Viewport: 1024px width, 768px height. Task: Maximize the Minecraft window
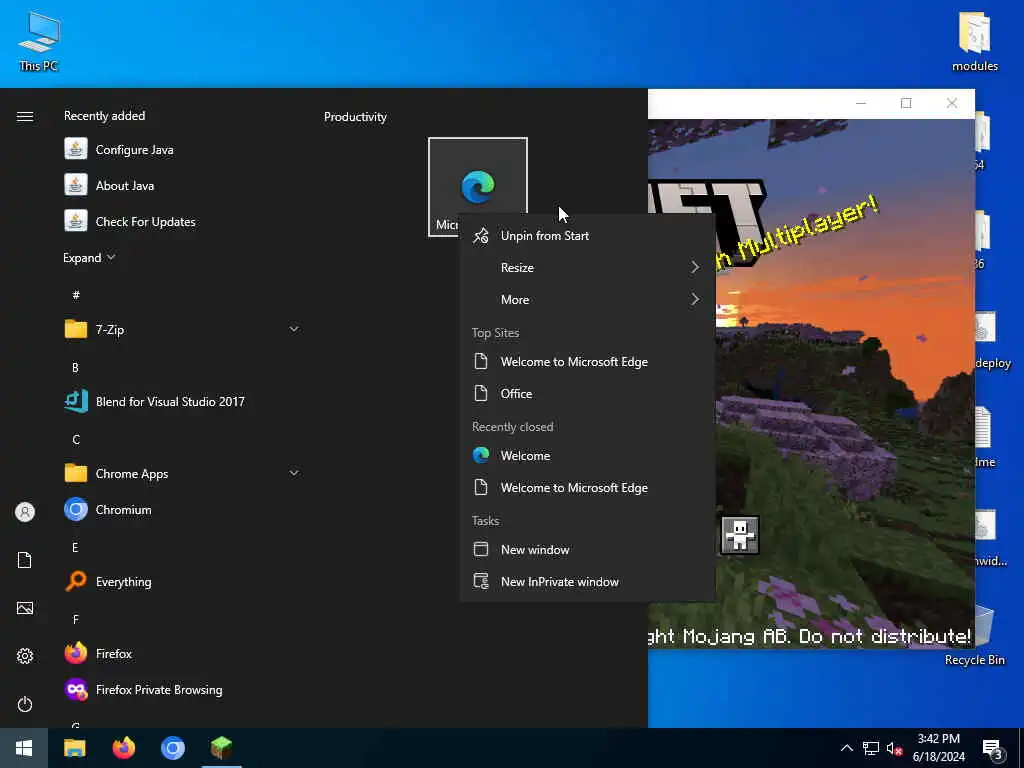pos(906,103)
